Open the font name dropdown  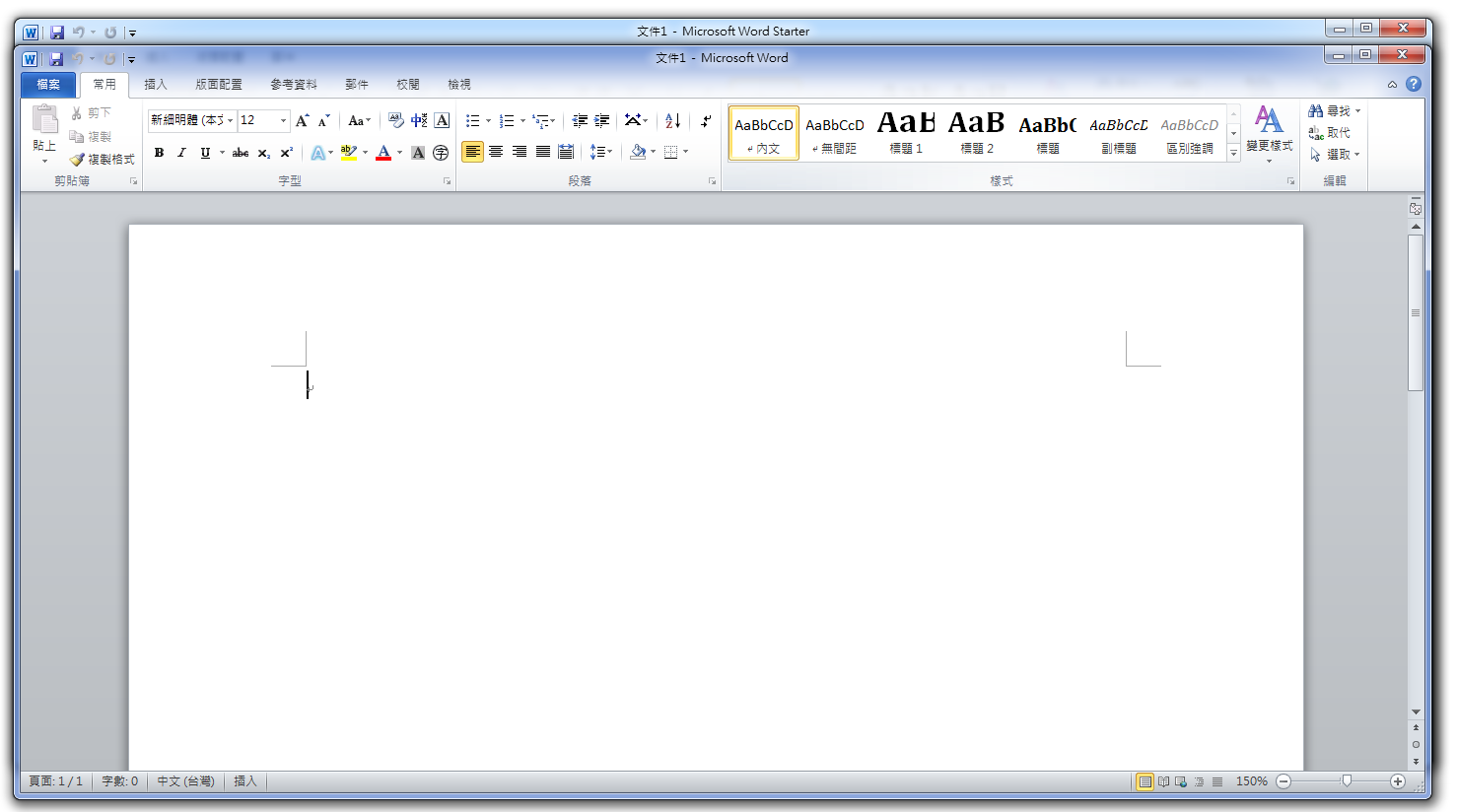pos(231,120)
